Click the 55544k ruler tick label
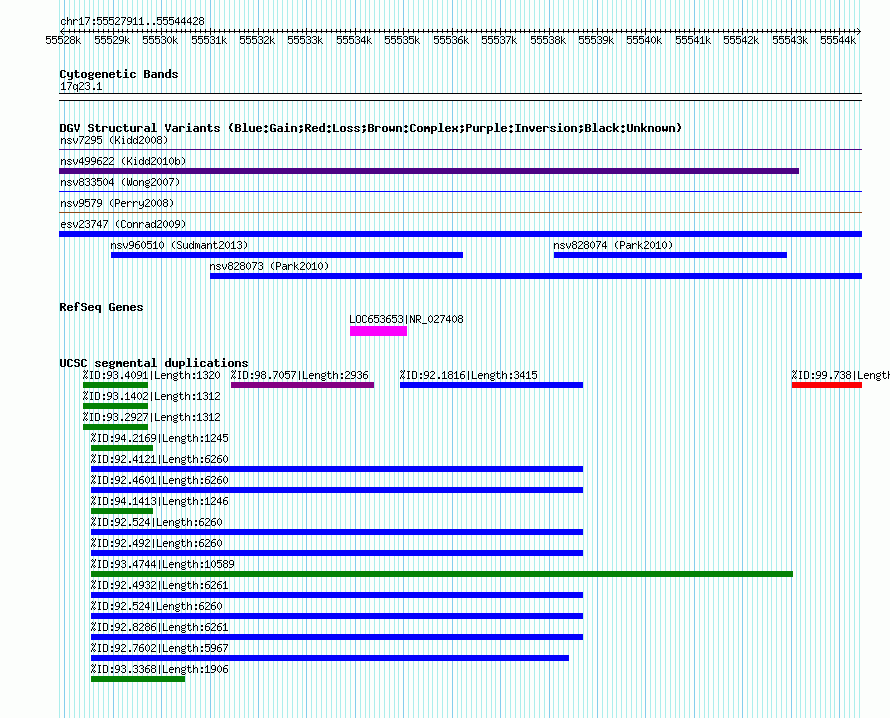 (x=838, y=40)
